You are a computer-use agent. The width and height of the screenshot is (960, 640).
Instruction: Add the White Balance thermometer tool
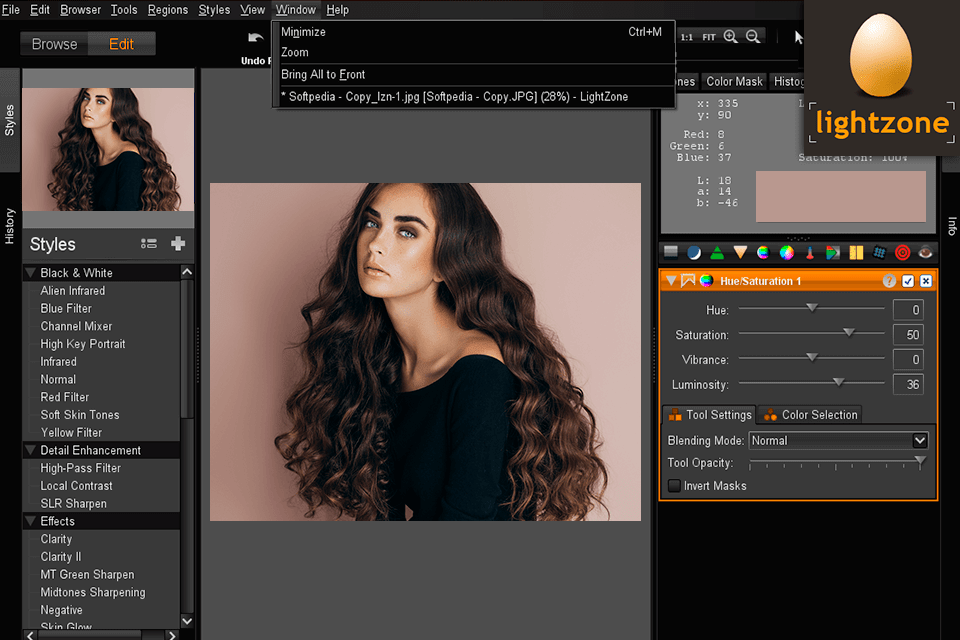pyautogui.click(x=810, y=253)
